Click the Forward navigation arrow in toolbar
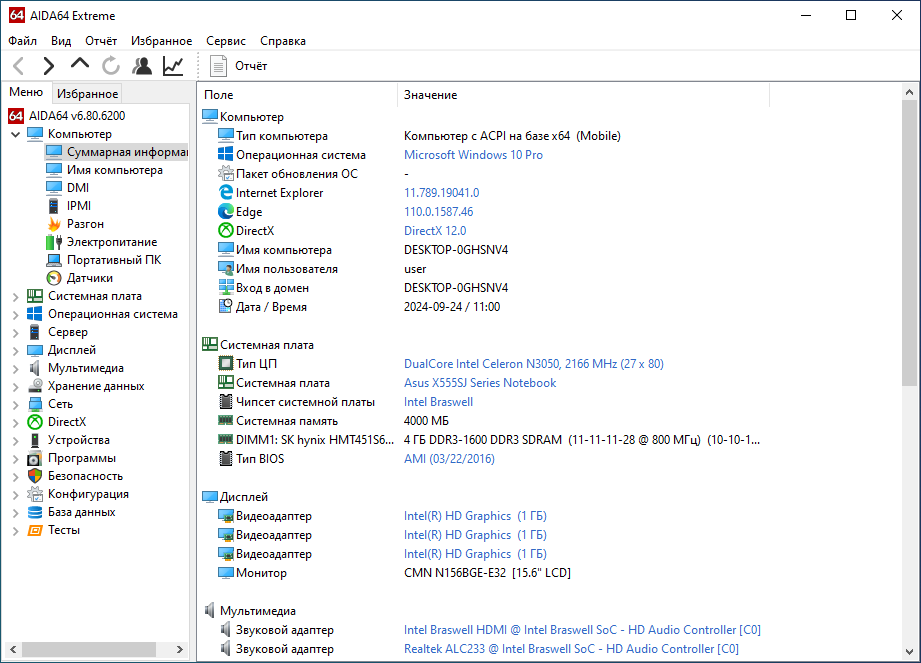This screenshot has width=921, height=663. [x=49, y=66]
